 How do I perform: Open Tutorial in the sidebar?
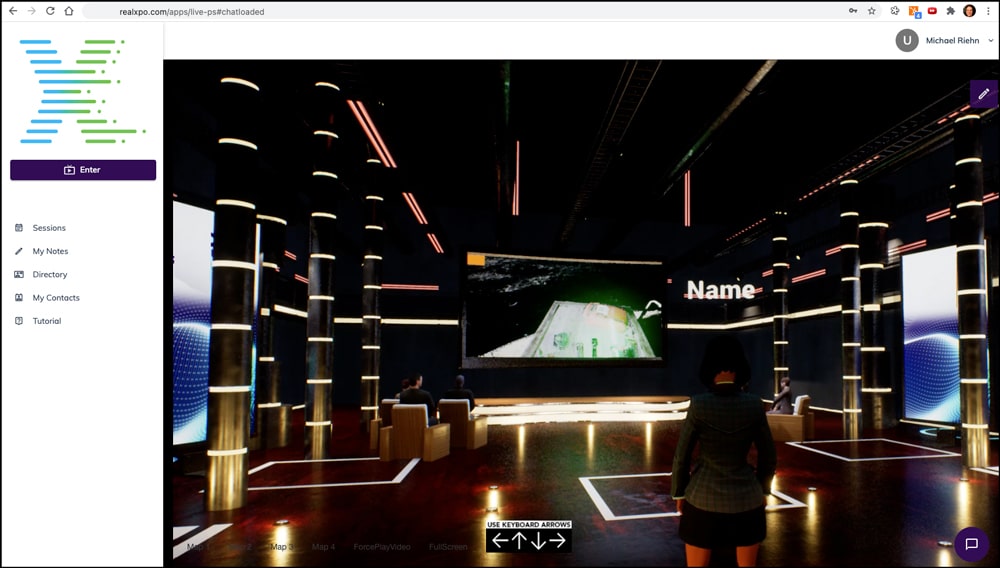[x=47, y=321]
